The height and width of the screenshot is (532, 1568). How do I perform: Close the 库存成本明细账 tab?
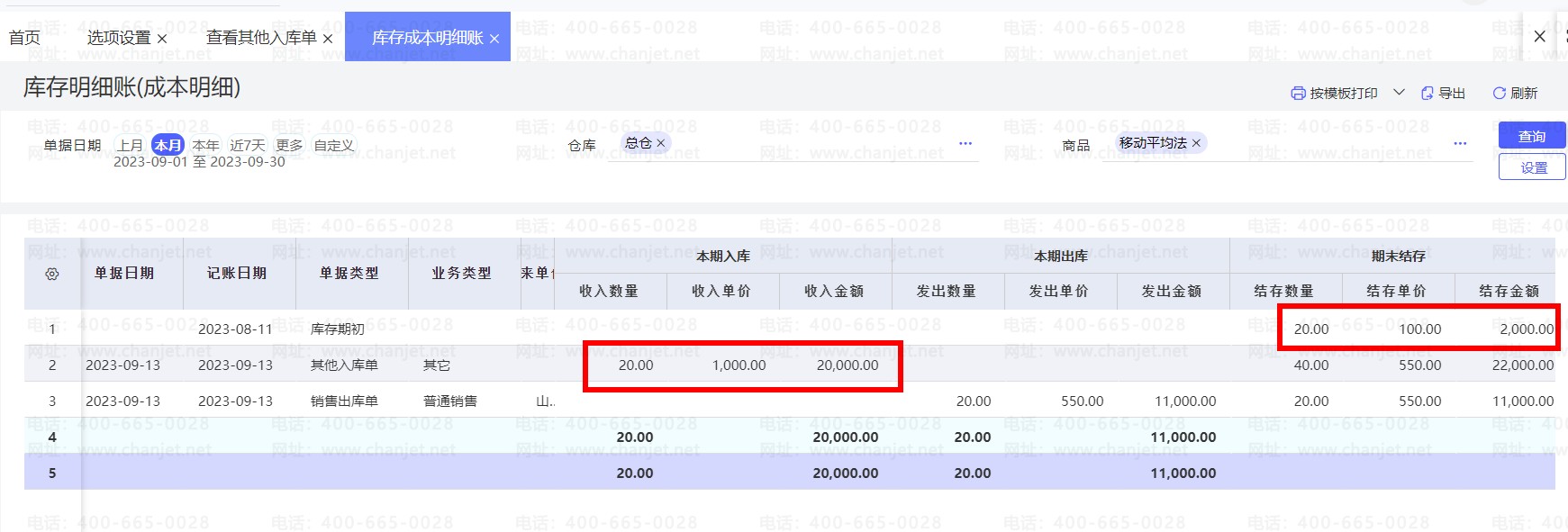tap(494, 39)
